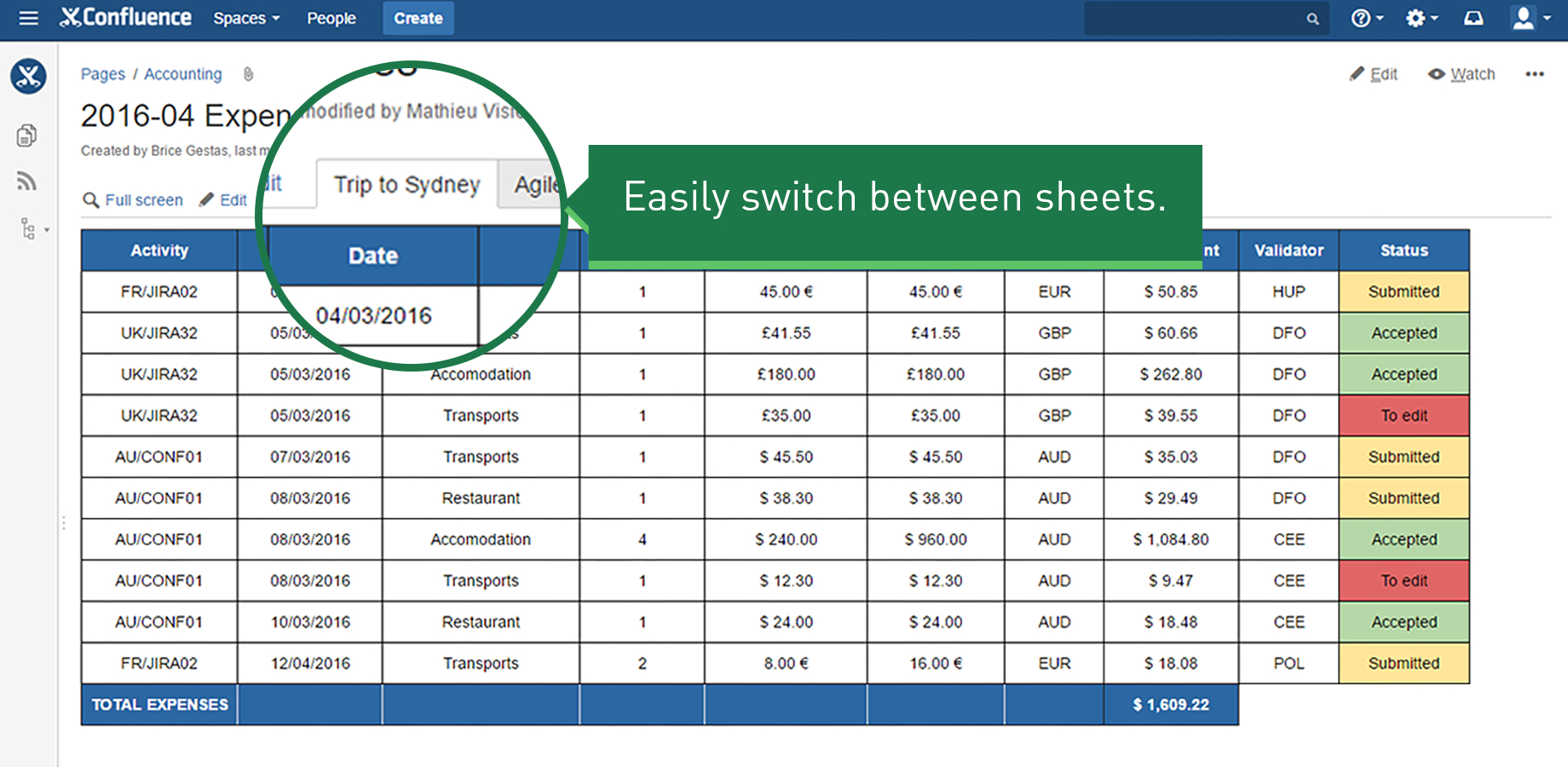Open the help menu dropdown
This screenshot has height=767, width=1568.
(1367, 18)
